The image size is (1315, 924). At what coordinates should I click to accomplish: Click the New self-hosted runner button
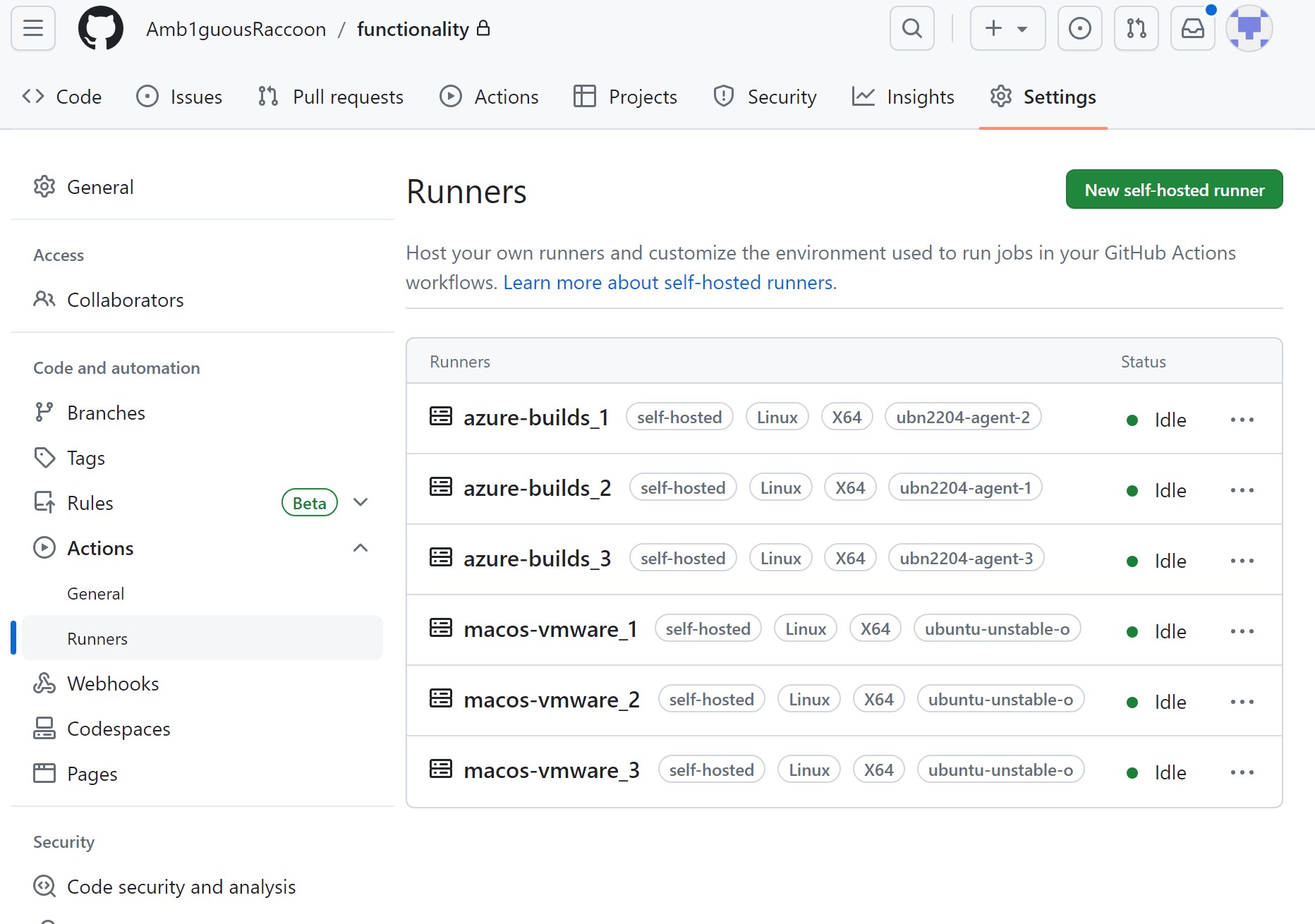(x=1174, y=189)
